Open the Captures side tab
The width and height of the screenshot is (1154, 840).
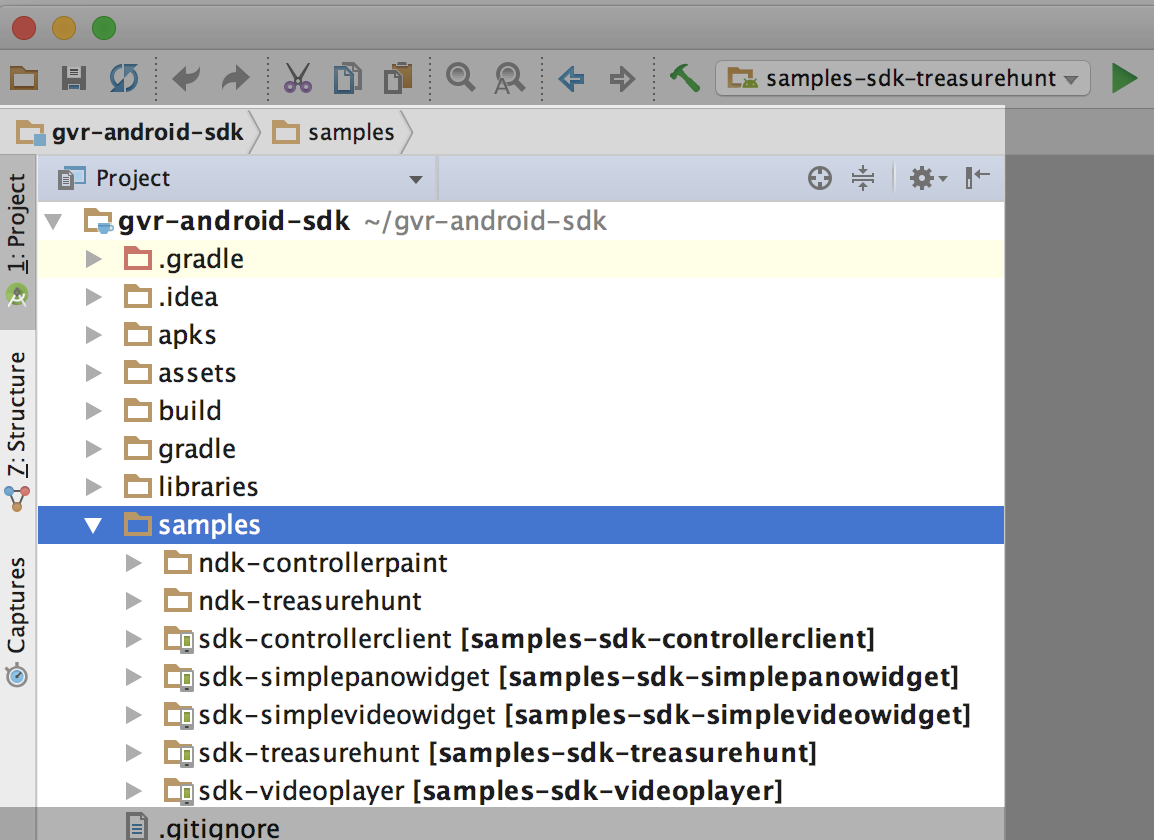click(17, 622)
